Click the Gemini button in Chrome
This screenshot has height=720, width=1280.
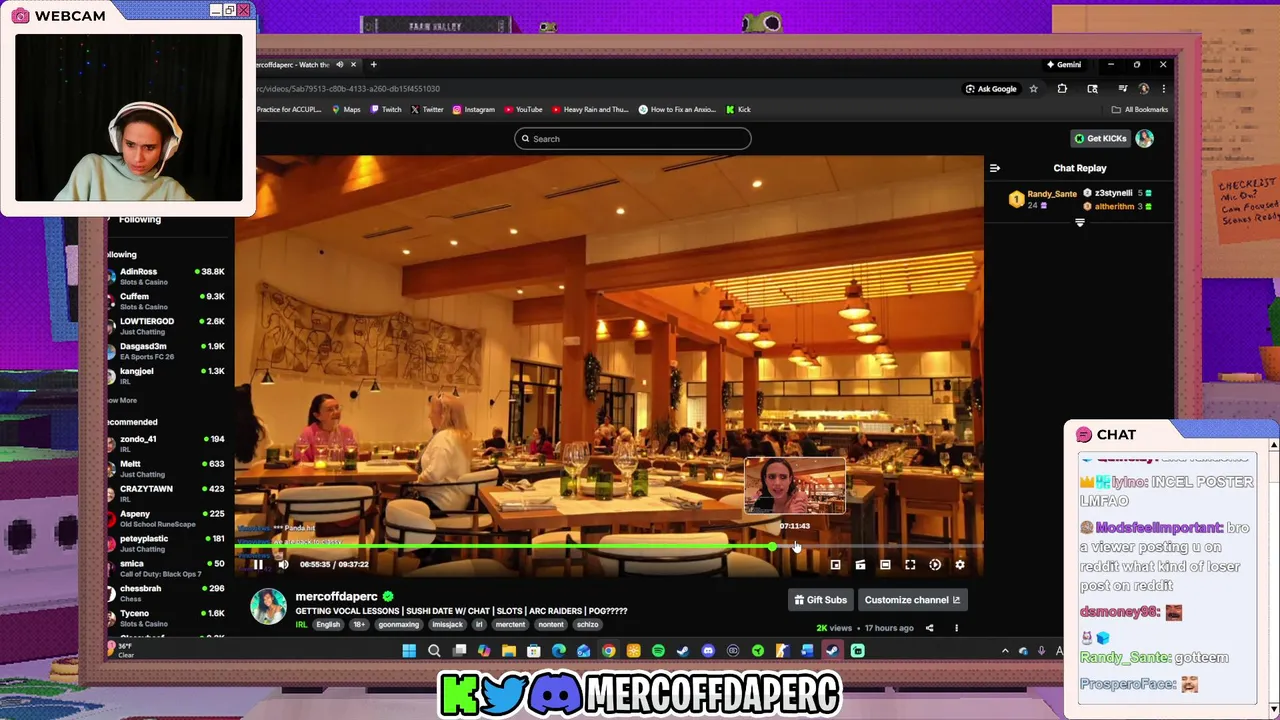1064,65
